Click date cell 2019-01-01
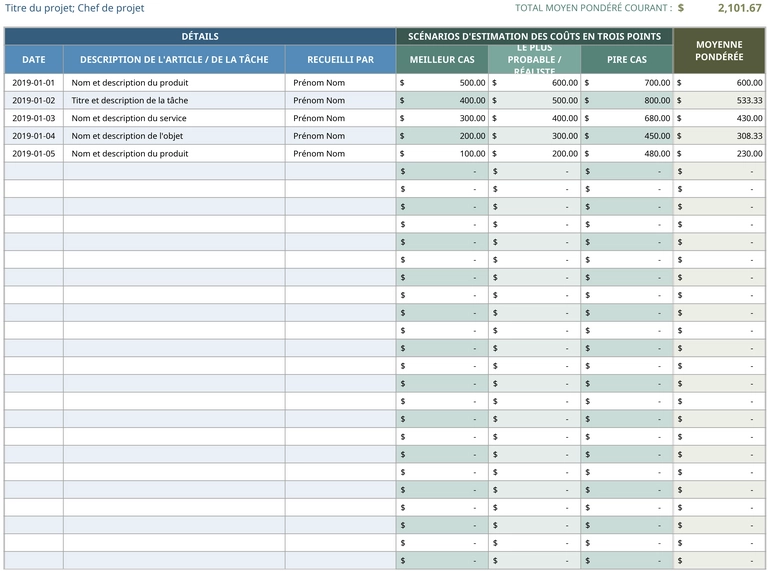Screen dimensions: 768x571 tap(34, 83)
